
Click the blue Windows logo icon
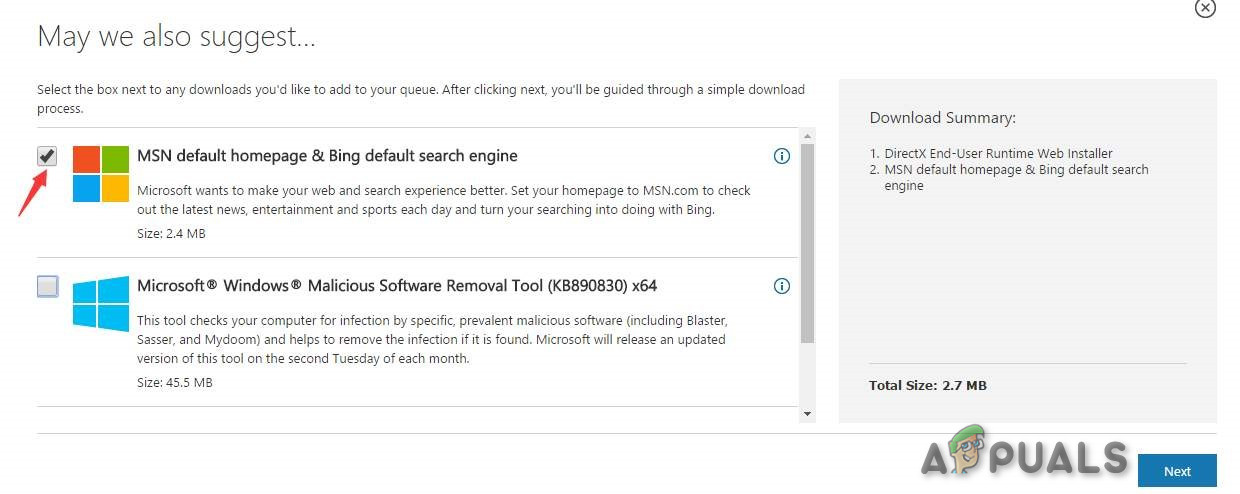click(x=101, y=304)
